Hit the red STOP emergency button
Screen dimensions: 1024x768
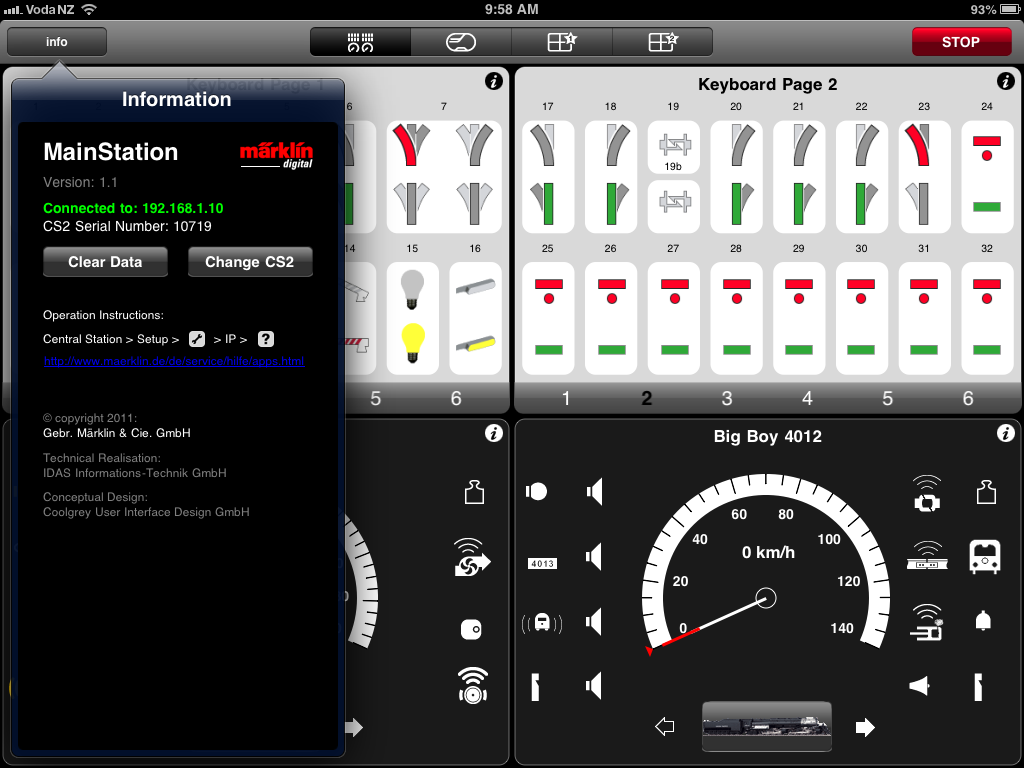[x=961, y=42]
